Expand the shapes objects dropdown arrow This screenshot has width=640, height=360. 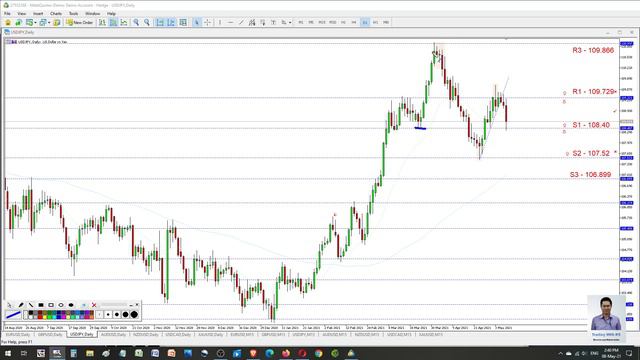[x=290, y=22]
